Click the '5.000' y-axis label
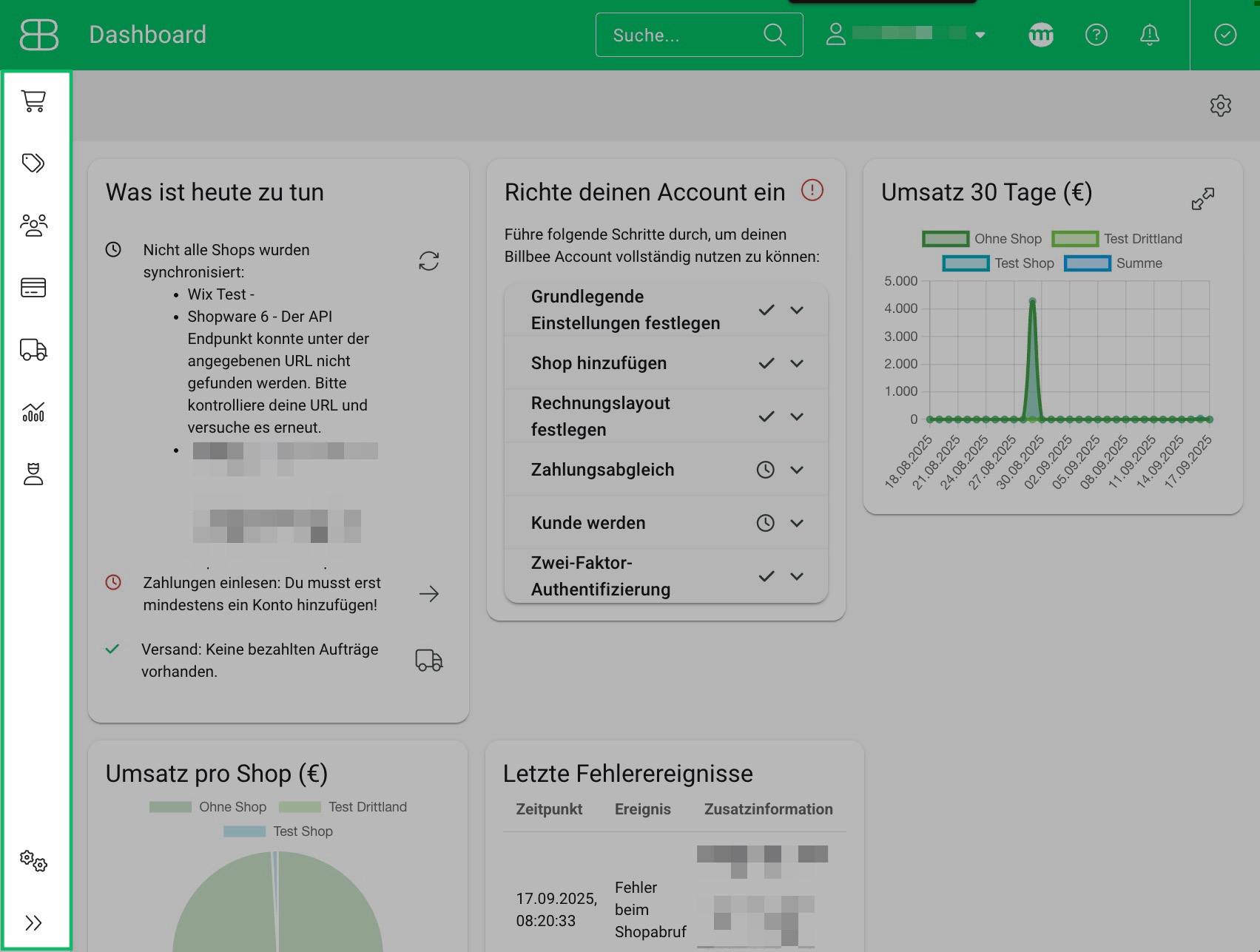1260x952 pixels. [900, 281]
